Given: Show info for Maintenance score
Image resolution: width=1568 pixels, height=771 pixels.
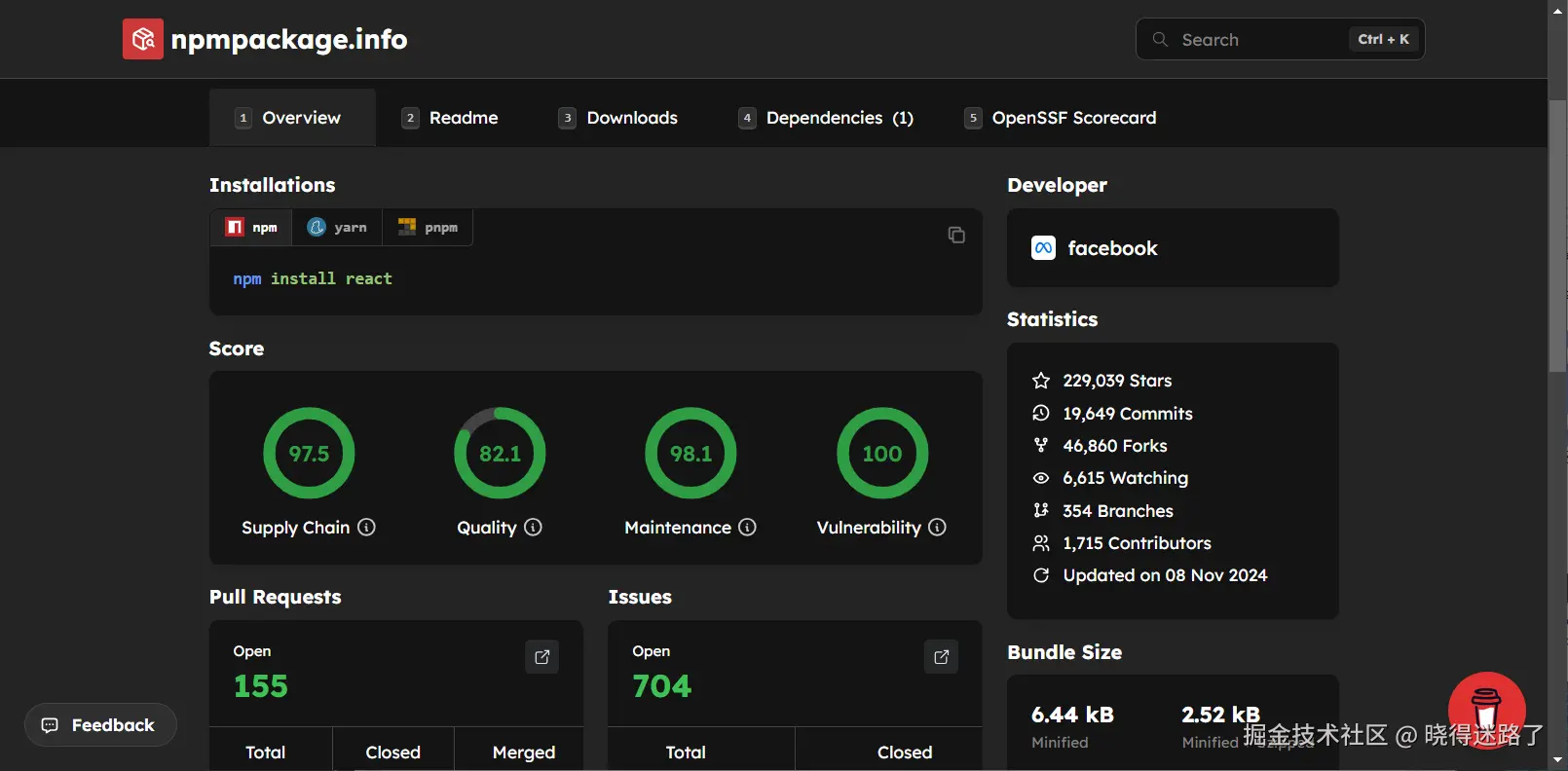Looking at the screenshot, I should point(747,527).
